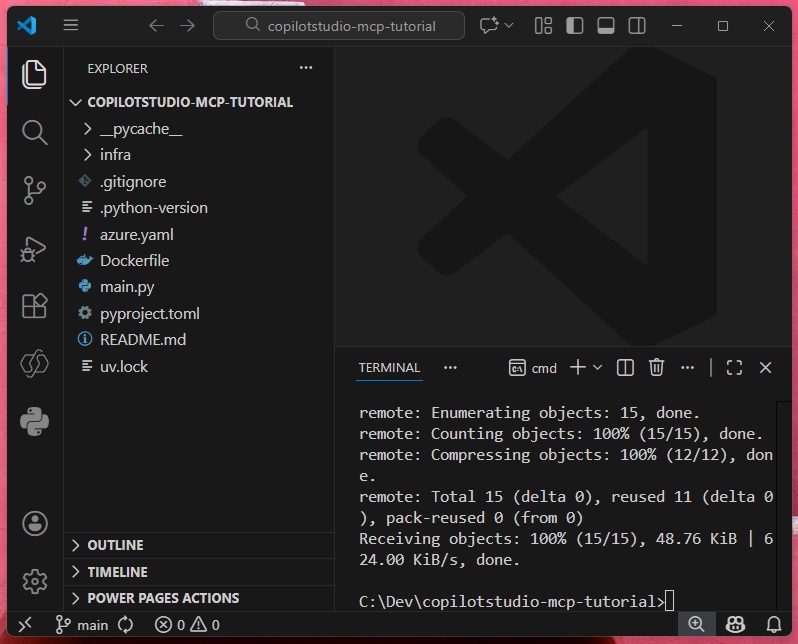Open the Source Control view
This screenshot has height=644, width=798.
click(34, 190)
